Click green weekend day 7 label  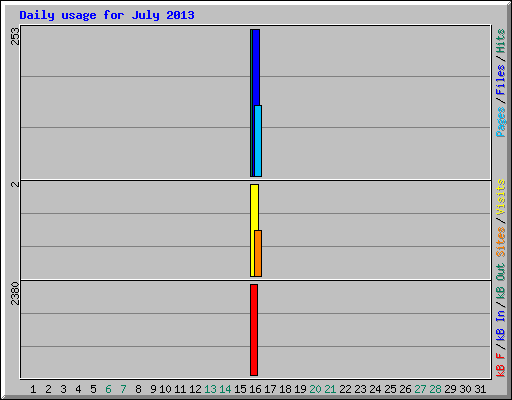tap(123, 389)
